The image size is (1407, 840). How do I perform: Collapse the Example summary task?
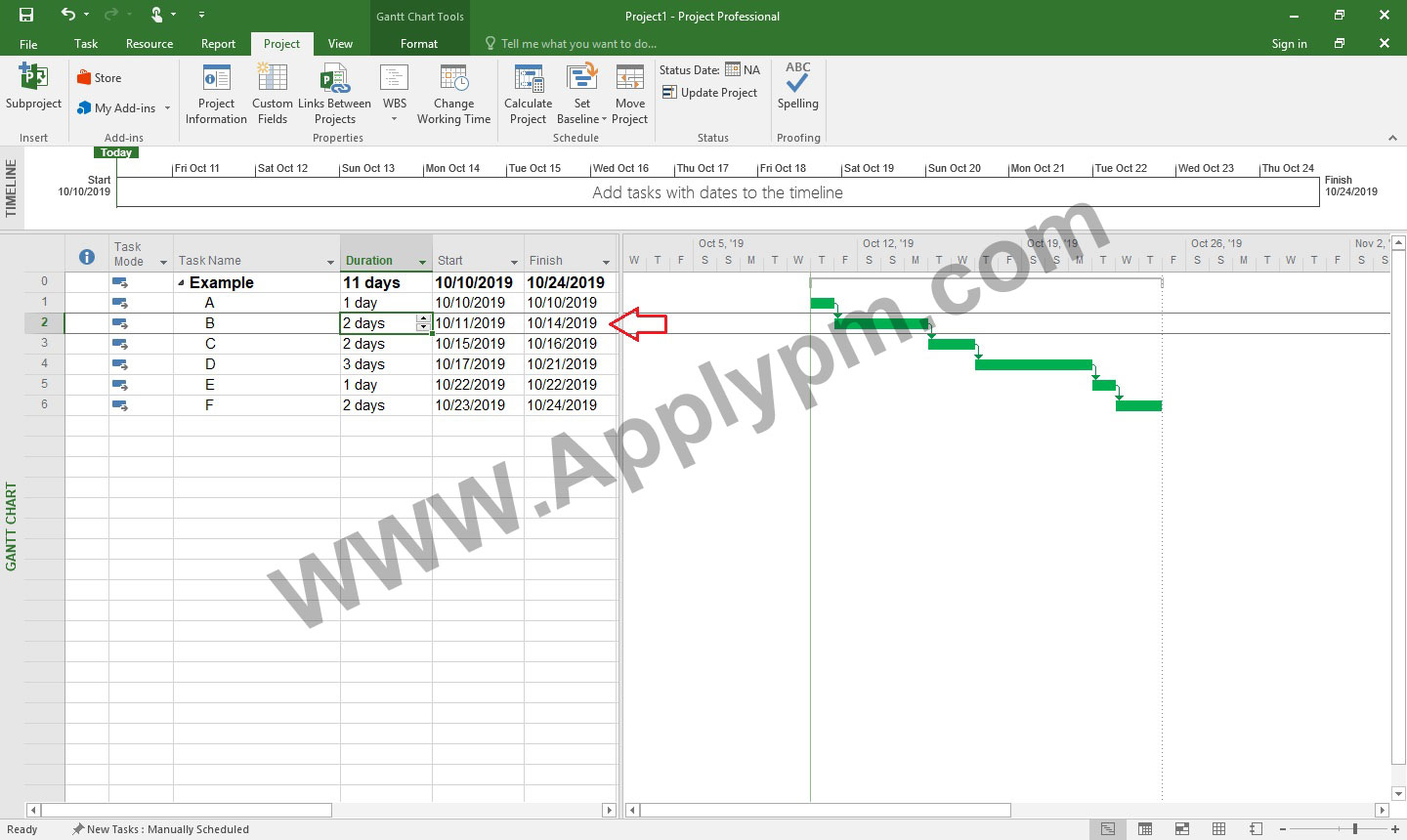(181, 282)
